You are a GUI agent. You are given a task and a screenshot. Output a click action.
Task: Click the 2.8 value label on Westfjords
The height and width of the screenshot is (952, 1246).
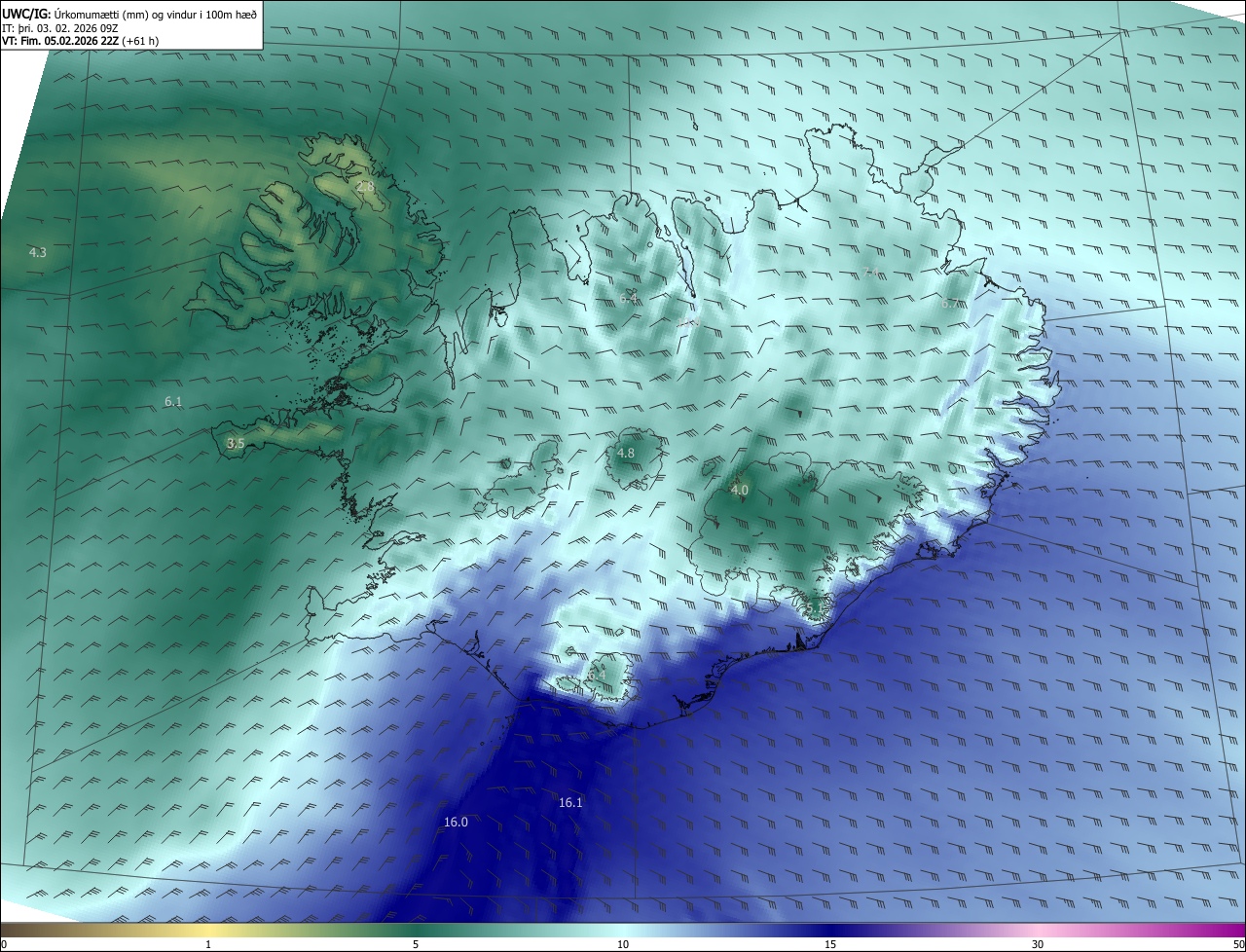[365, 186]
